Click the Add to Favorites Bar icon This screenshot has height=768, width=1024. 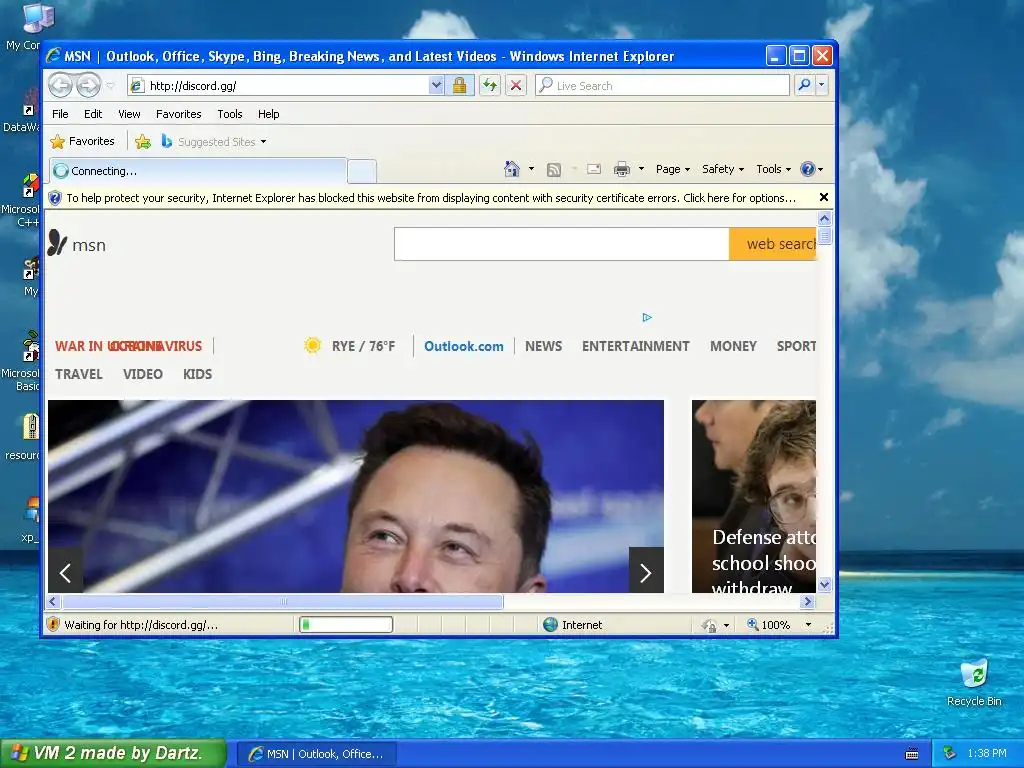pyautogui.click(x=143, y=141)
